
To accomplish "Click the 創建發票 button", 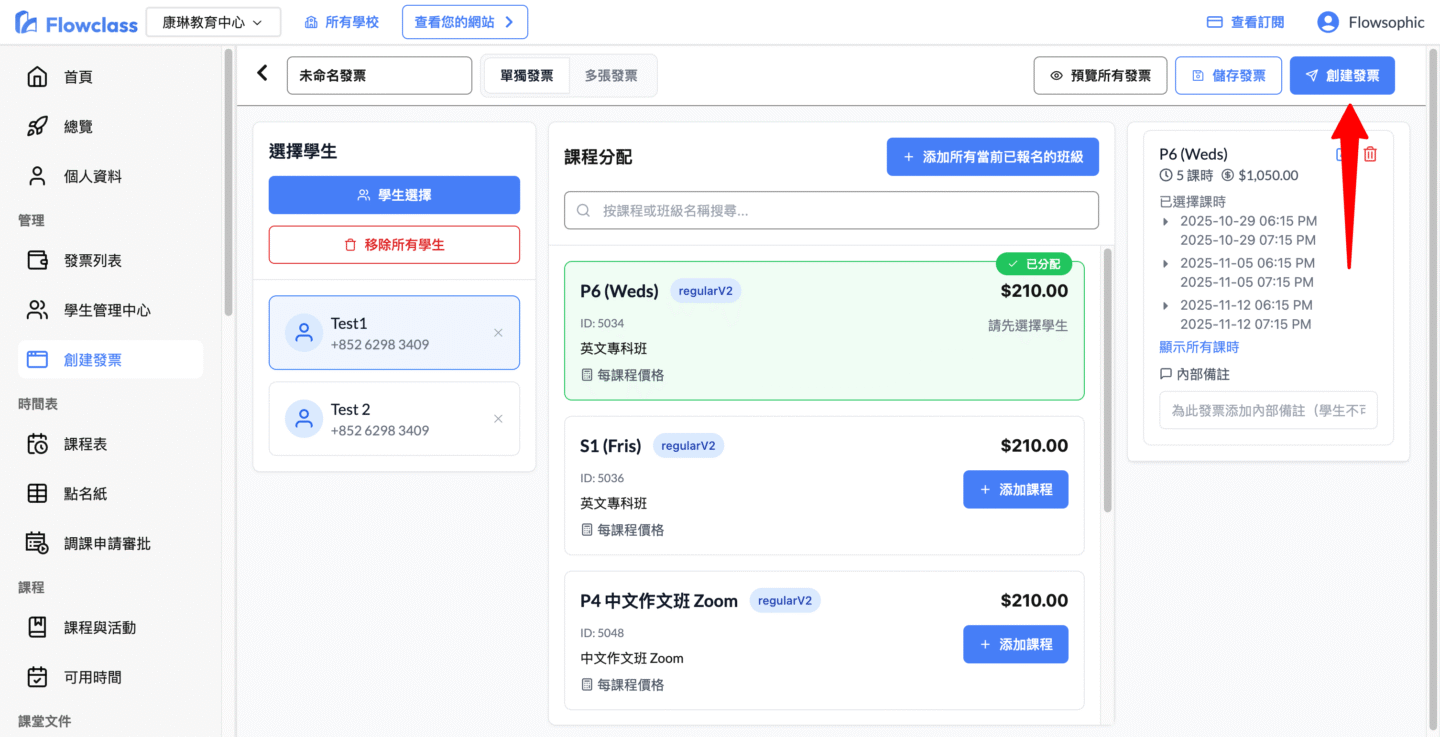I will point(1341,76).
